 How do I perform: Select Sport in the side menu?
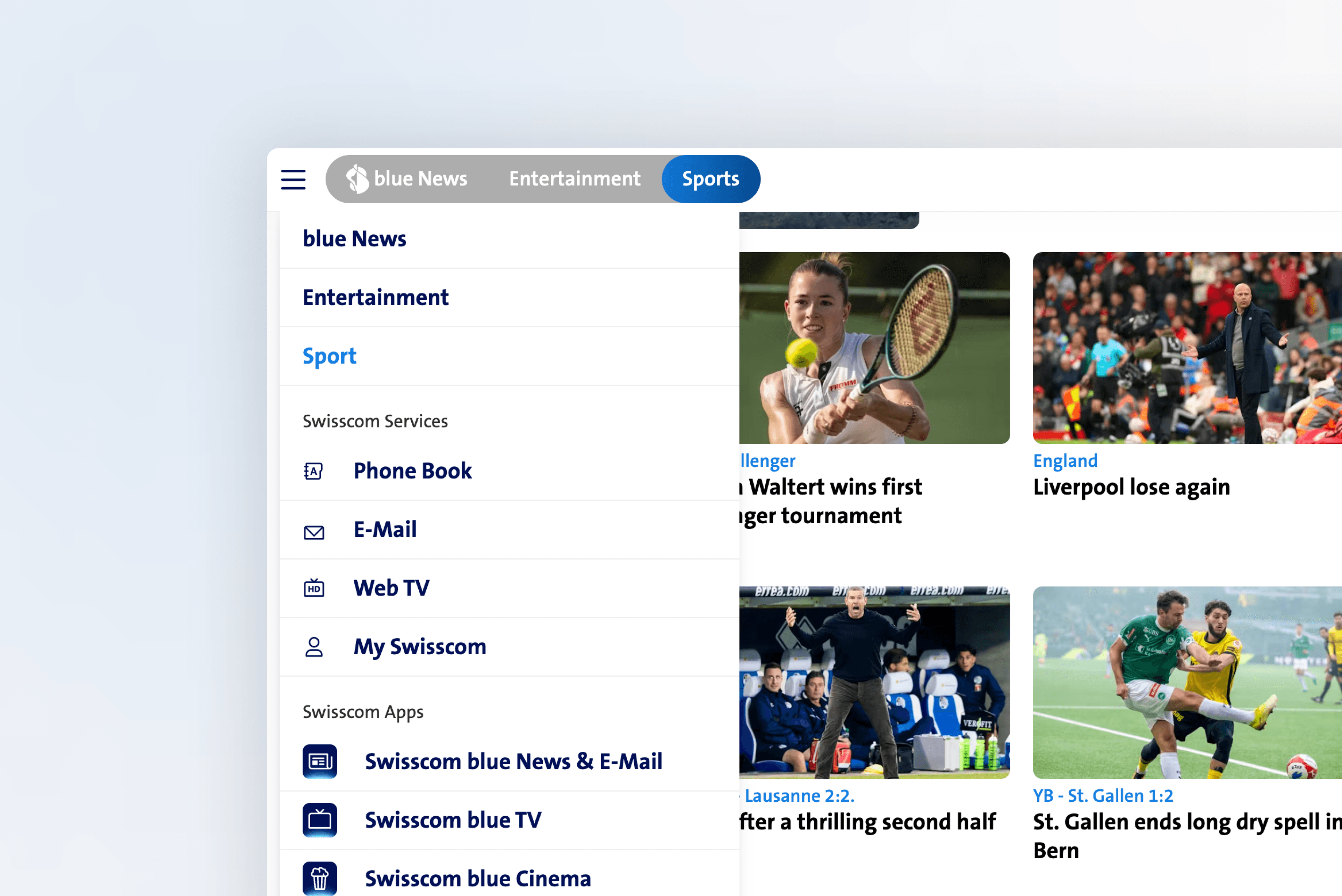[x=509, y=357]
